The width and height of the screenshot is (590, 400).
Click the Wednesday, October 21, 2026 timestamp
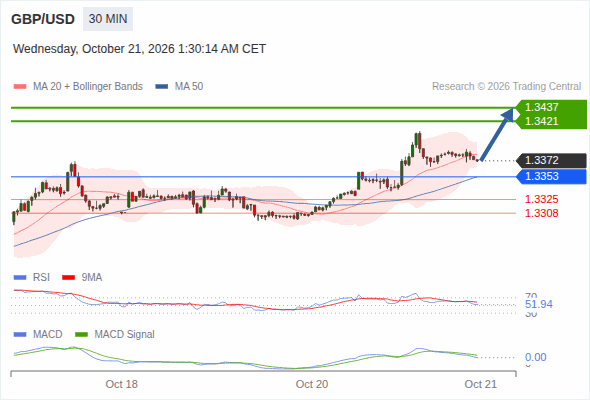pos(139,49)
